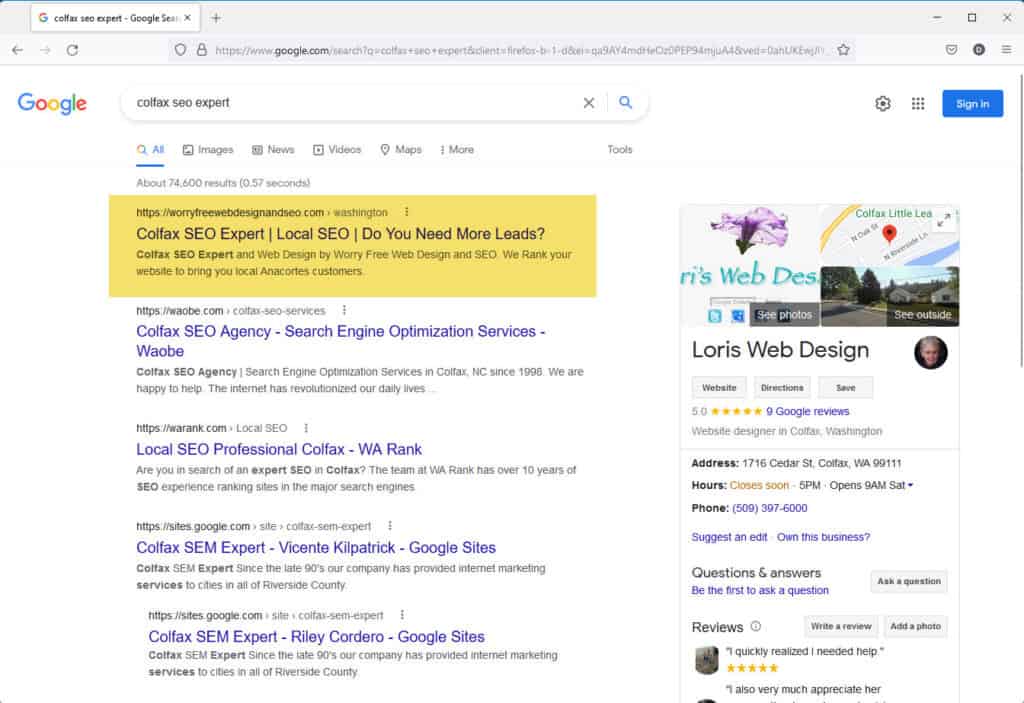Click the Add a photo button
Screen dimensions: 1024x703
[916, 626]
